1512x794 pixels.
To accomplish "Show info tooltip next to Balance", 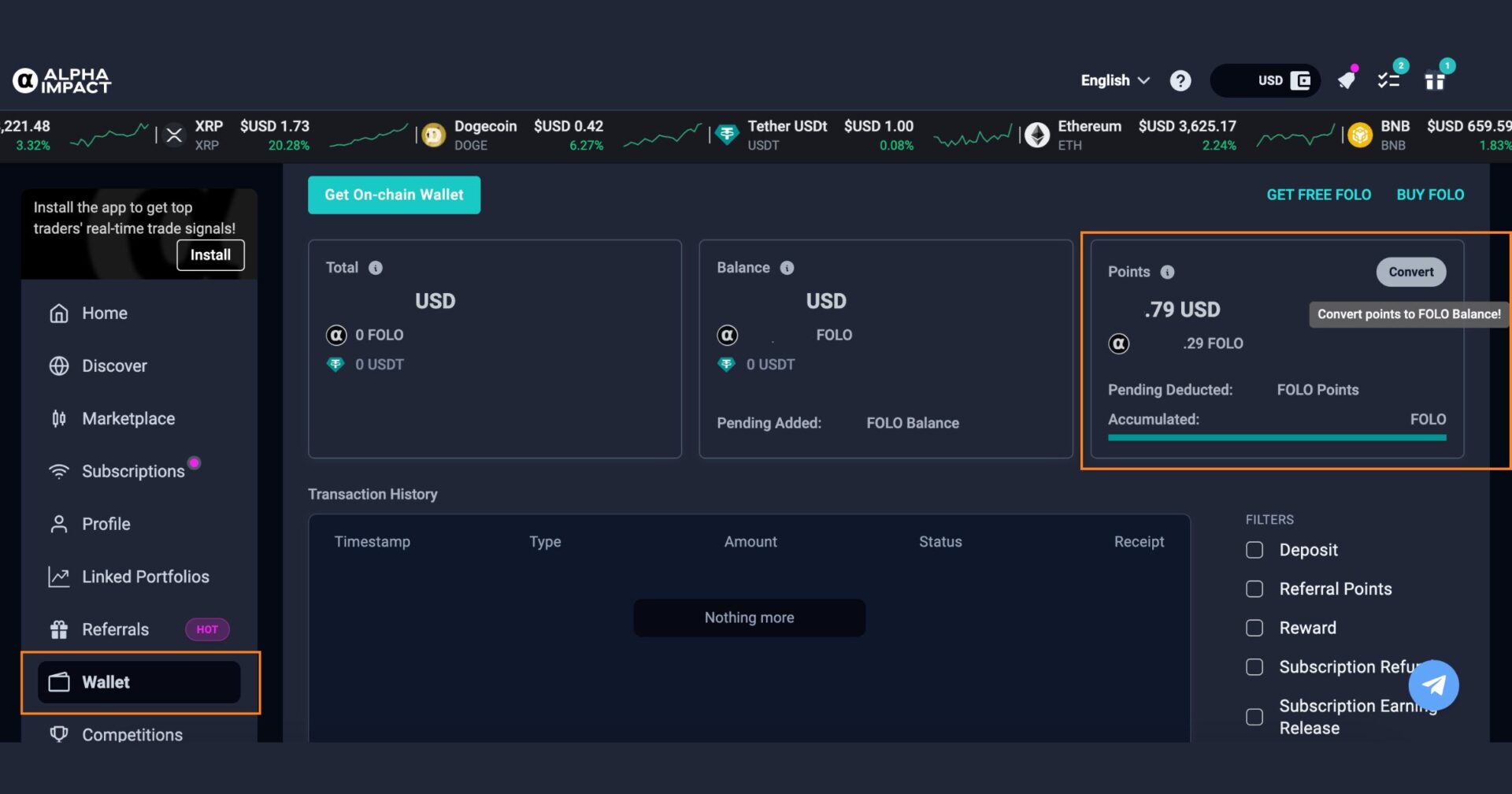I will (x=787, y=268).
